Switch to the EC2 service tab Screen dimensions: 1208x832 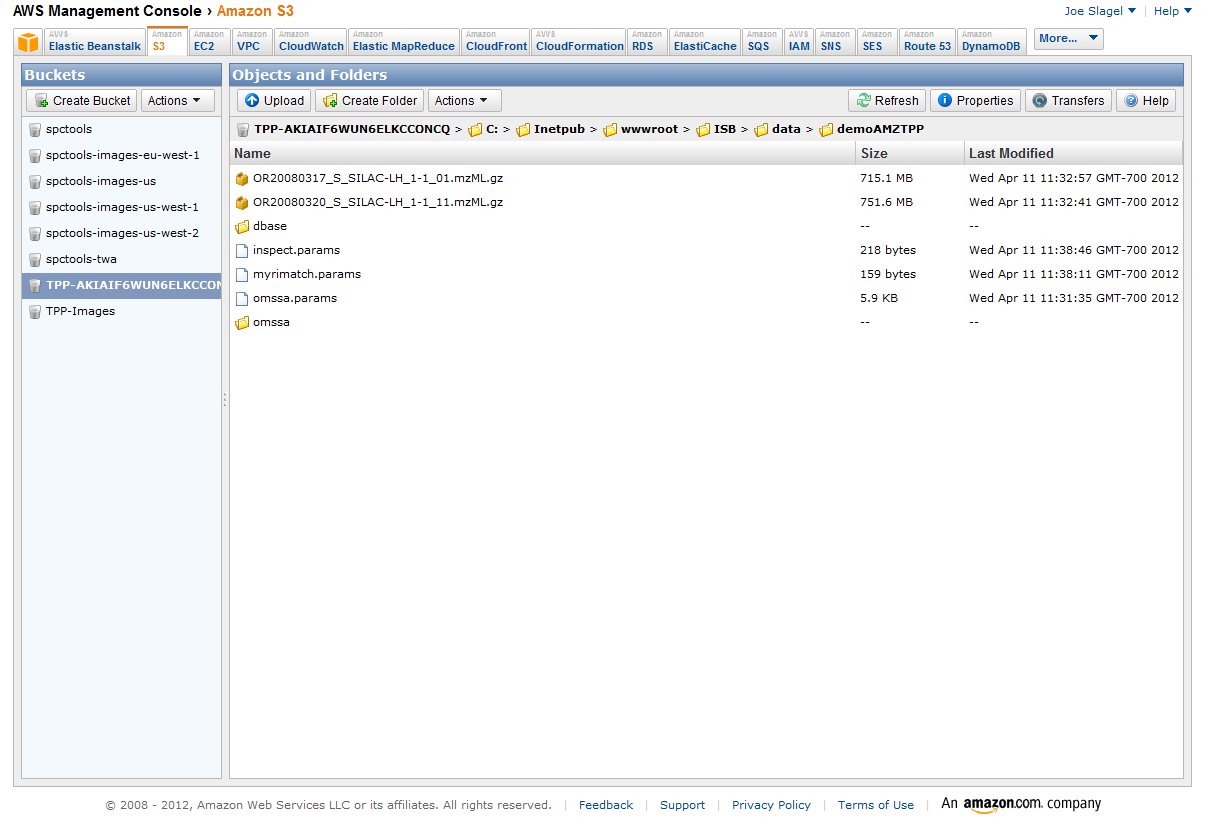(x=209, y=41)
